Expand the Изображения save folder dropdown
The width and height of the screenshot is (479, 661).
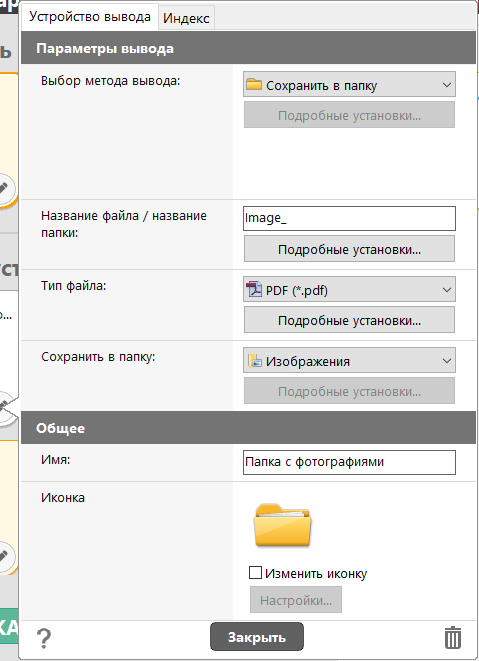coord(349,360)
